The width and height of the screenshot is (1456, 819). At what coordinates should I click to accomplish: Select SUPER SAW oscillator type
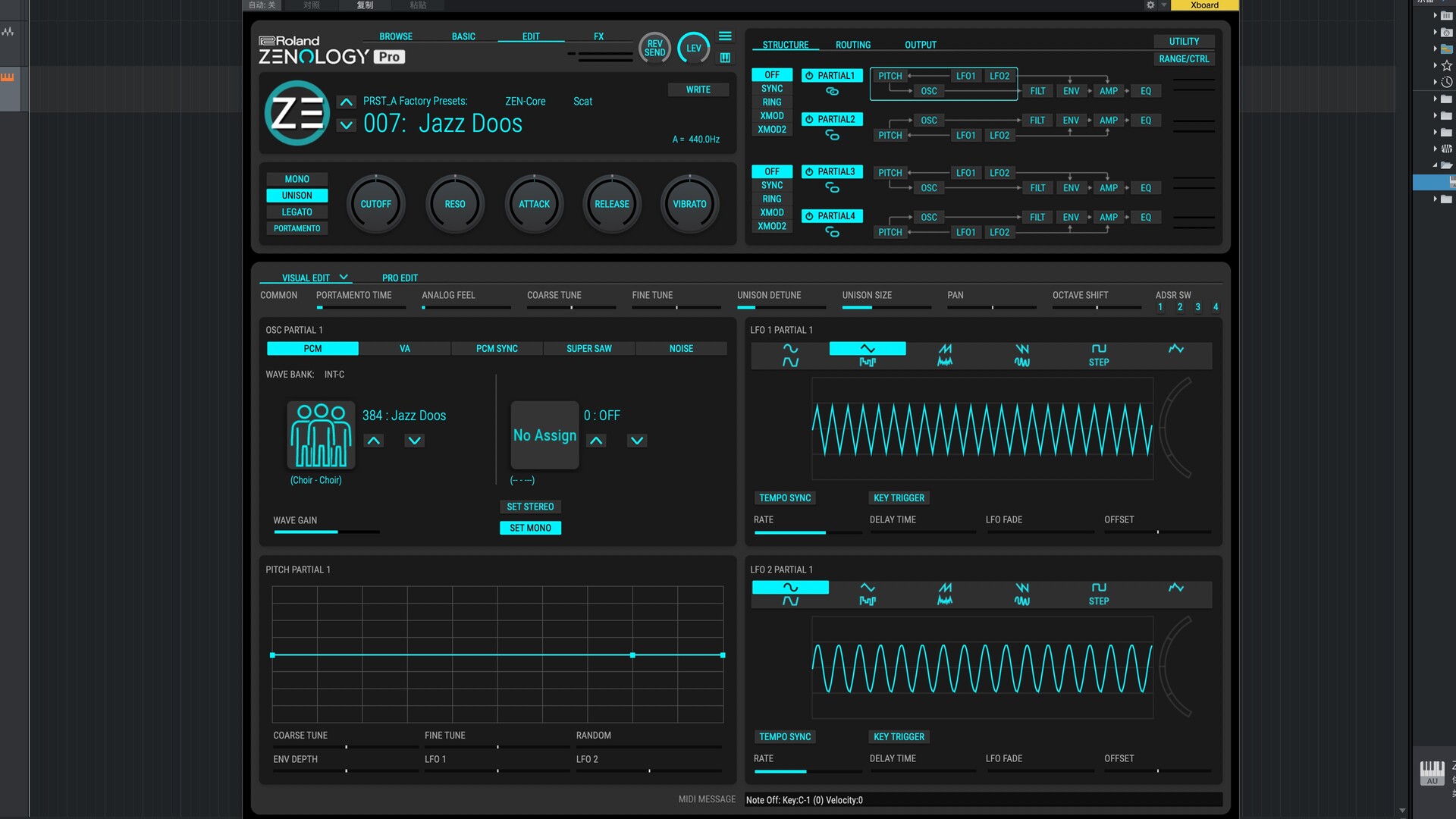point(588,349)
